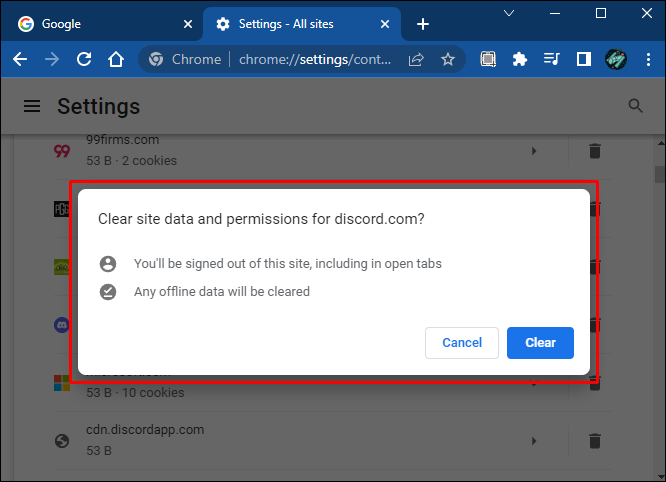This screenshot has height=482, width=666.
Task: Minimize the Chrome window
Action: 555,14
